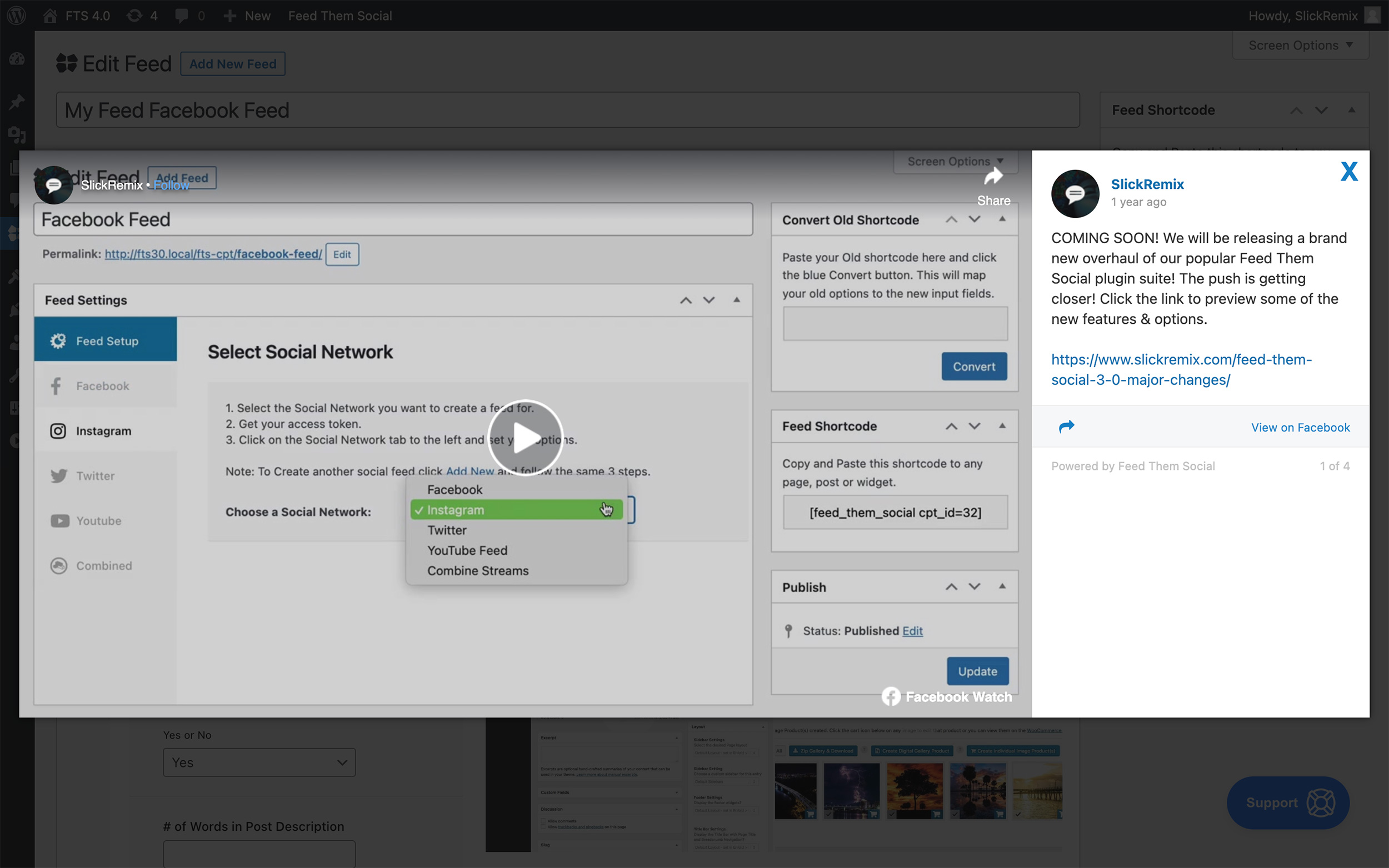Click the 1 year ago timestamp
Viewport: 1389px width, 868px height.
coord(1138,202)
